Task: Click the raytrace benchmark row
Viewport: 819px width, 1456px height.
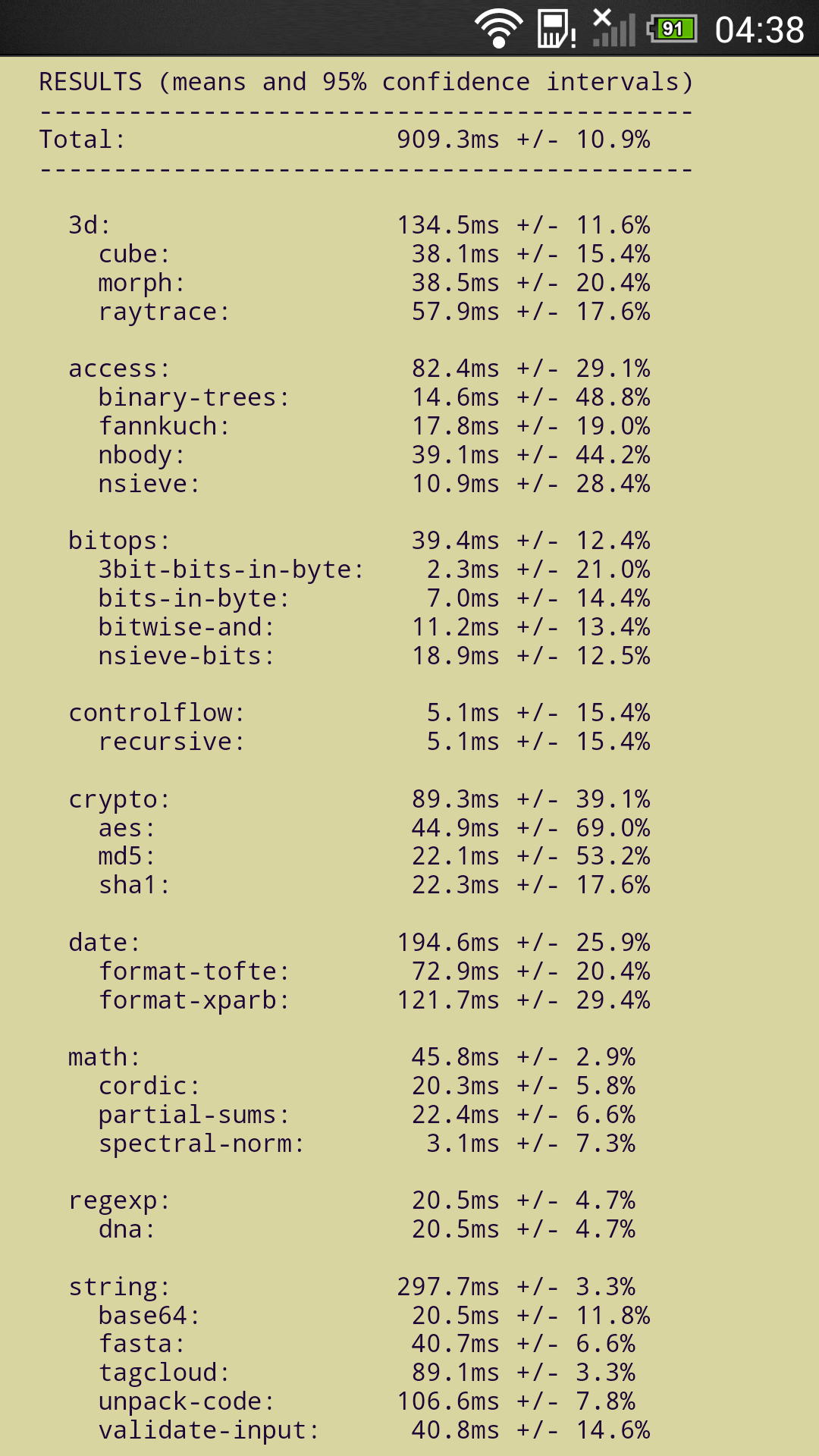Action: pos(374,312)
